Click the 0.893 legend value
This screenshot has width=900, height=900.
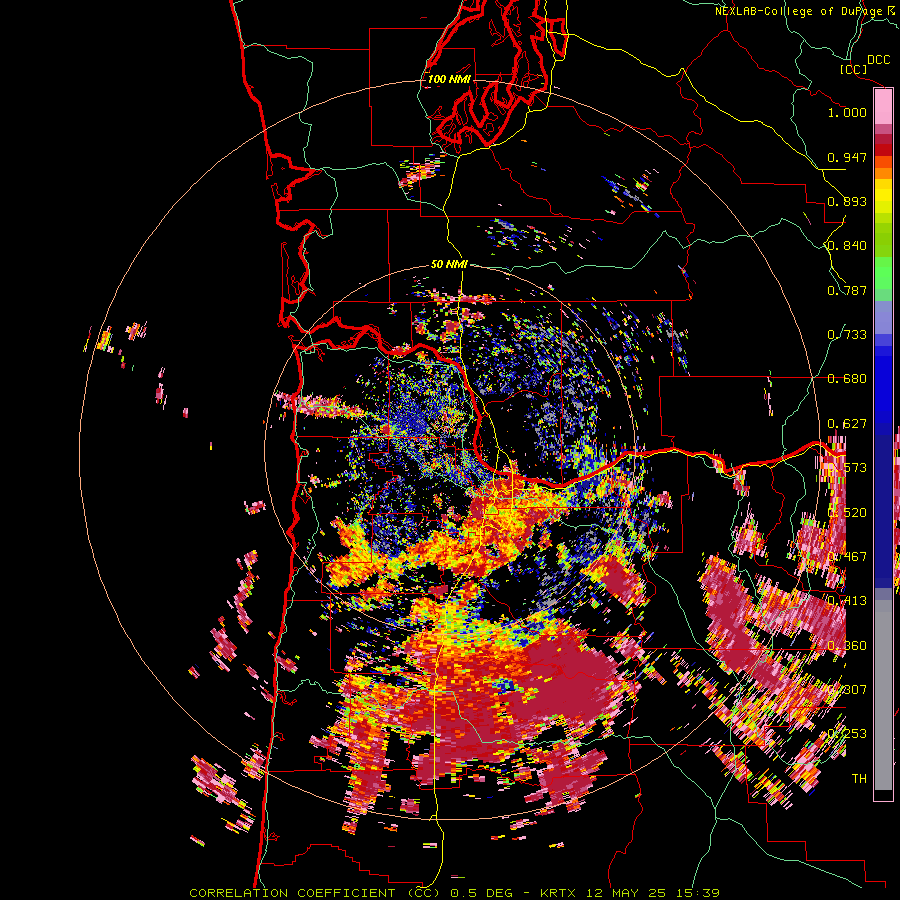(x=847, y=201)
